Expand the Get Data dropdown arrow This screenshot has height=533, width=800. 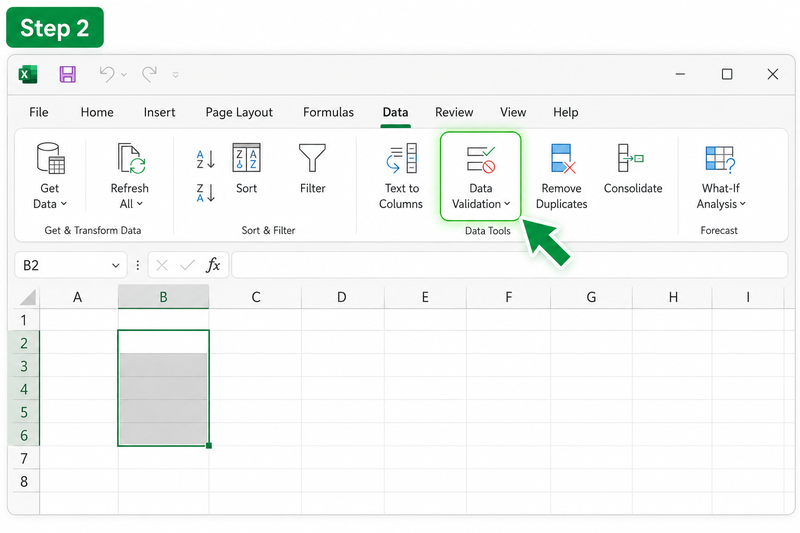point(64,204)
